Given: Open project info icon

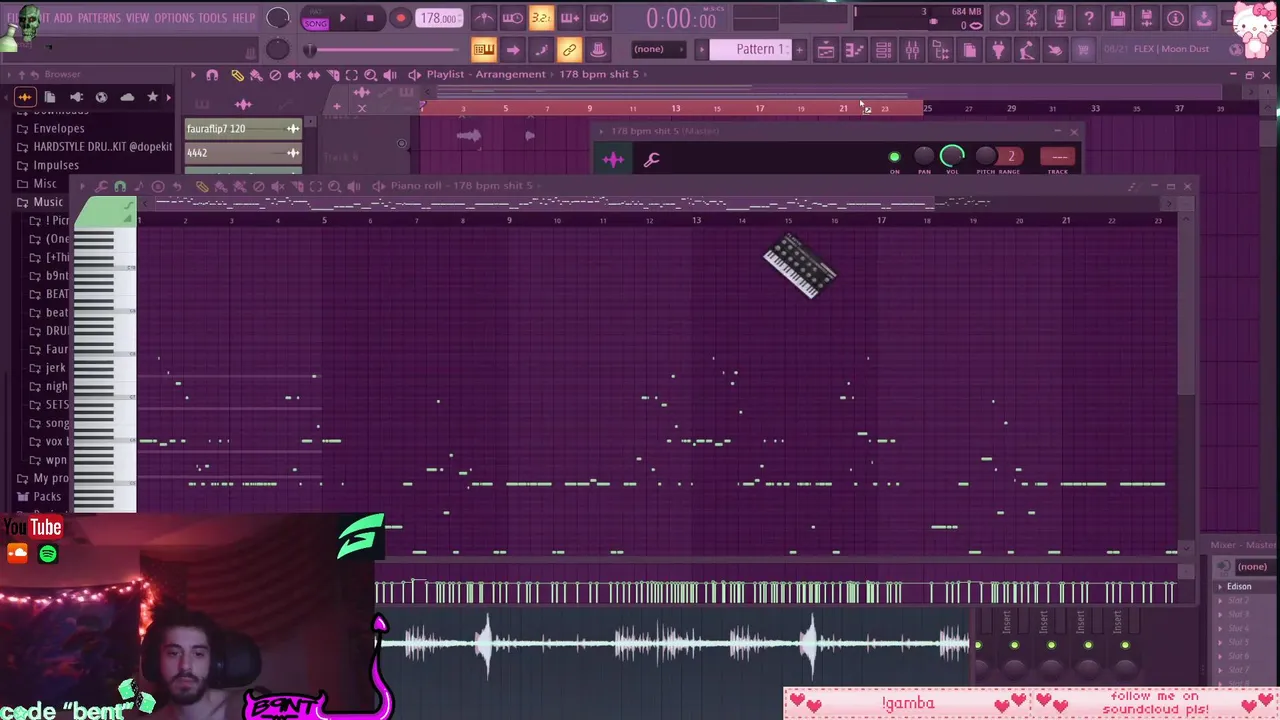Looking at the screenshot, I should (x=1176, y=18).
